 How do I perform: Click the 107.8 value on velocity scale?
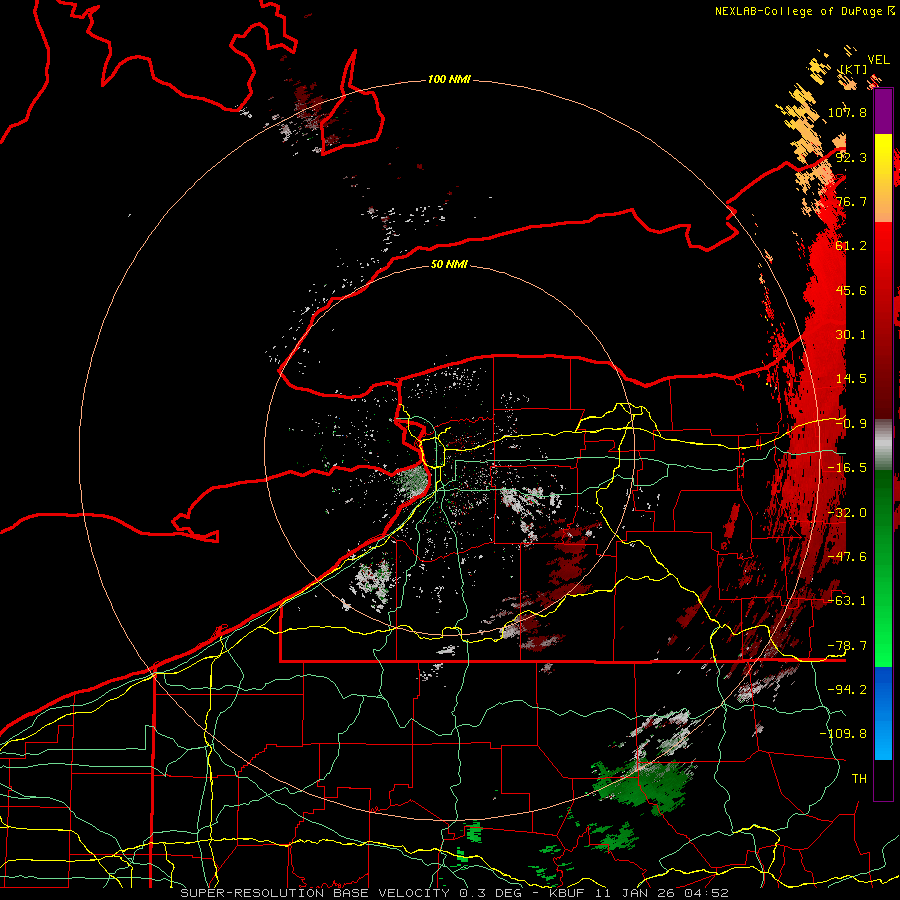pos(847,112)
